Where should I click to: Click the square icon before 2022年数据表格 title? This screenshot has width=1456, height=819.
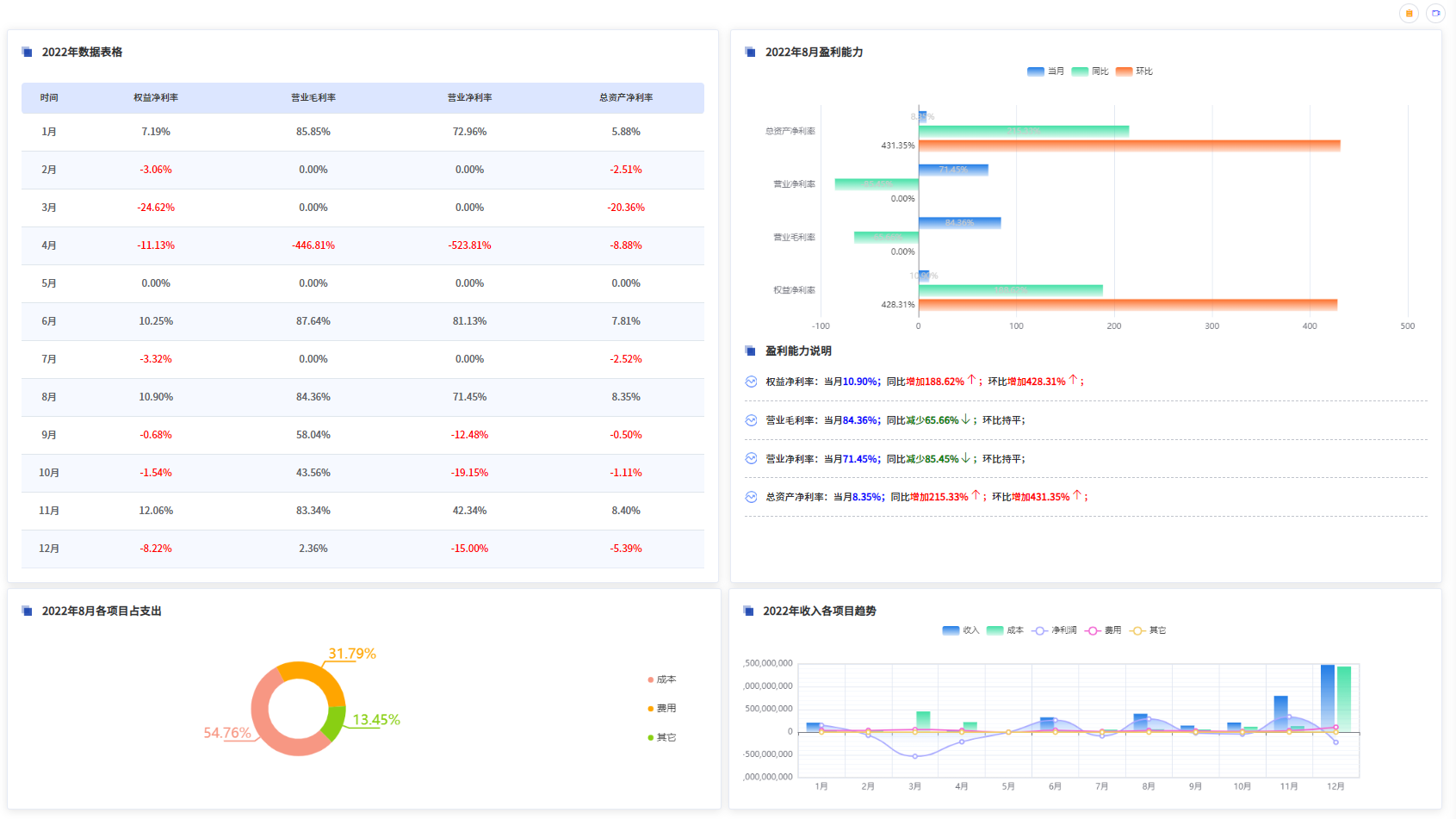[x=28, y=53]
